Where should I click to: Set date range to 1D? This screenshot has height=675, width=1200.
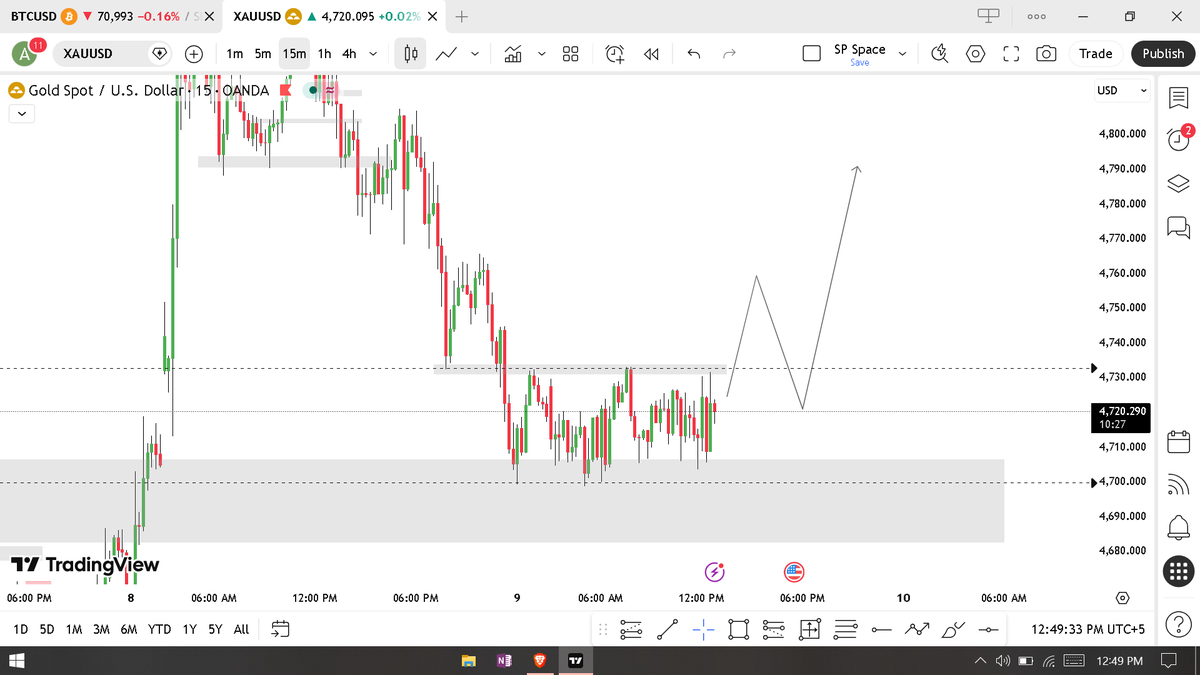coord(21,629)
